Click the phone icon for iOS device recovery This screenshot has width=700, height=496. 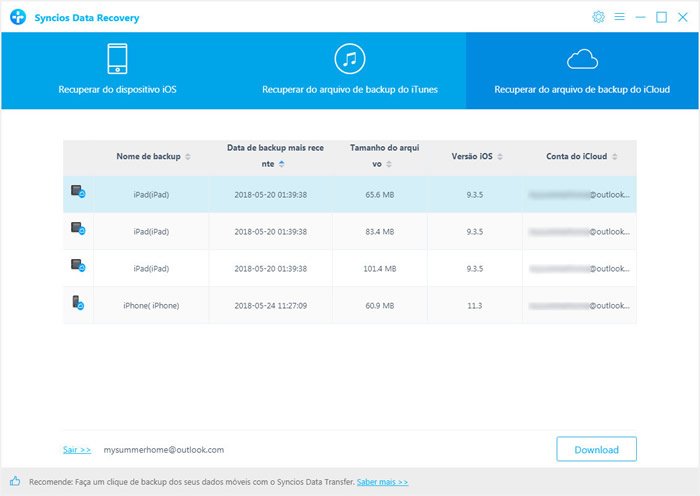[x=117, y=58]
